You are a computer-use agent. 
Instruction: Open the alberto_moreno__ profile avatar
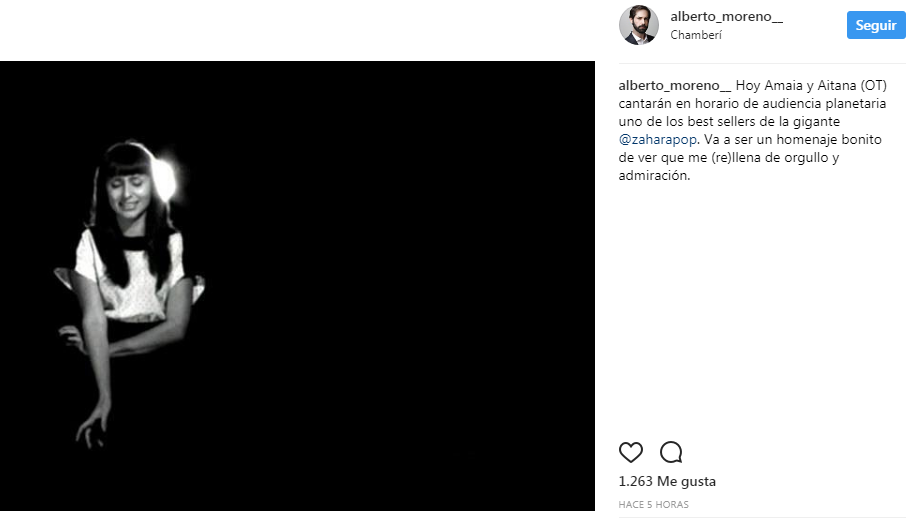(638, 25)
